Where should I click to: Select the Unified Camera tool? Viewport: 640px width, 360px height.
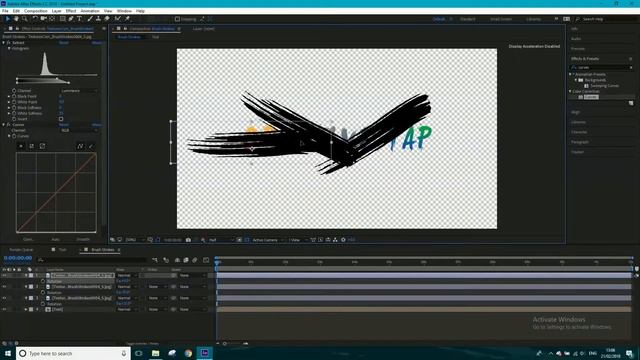point(43,19)
